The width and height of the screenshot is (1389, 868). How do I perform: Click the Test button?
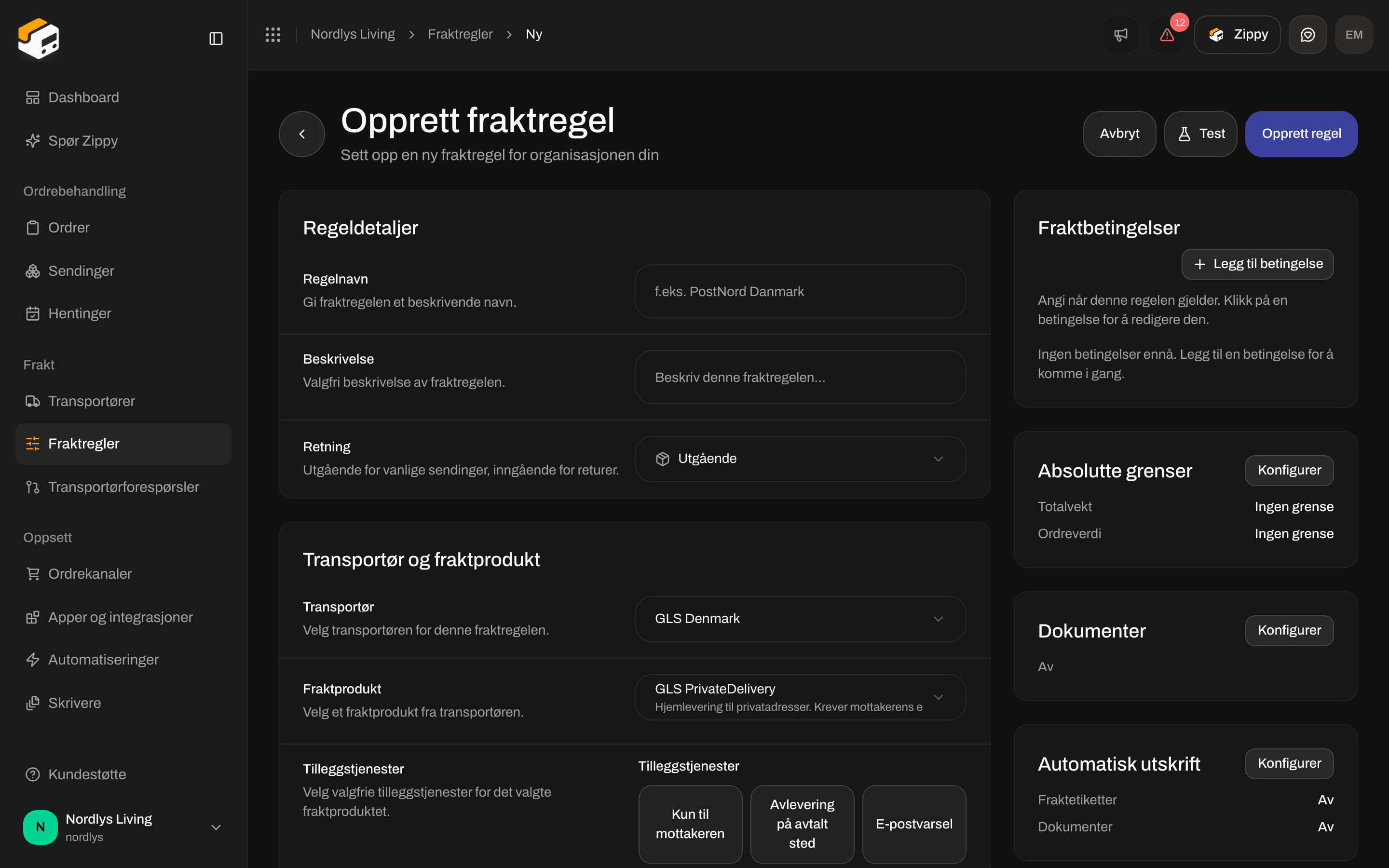coord(1200,134)
